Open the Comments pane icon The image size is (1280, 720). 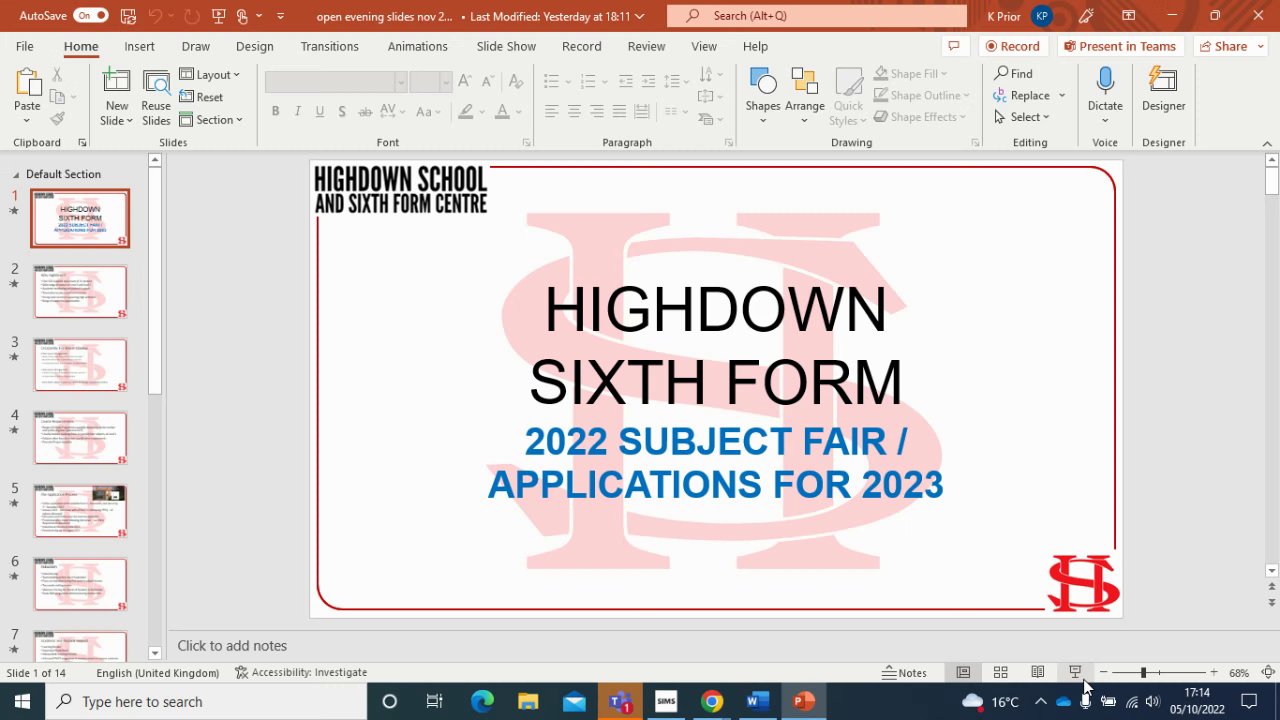[x=953, y=46]
